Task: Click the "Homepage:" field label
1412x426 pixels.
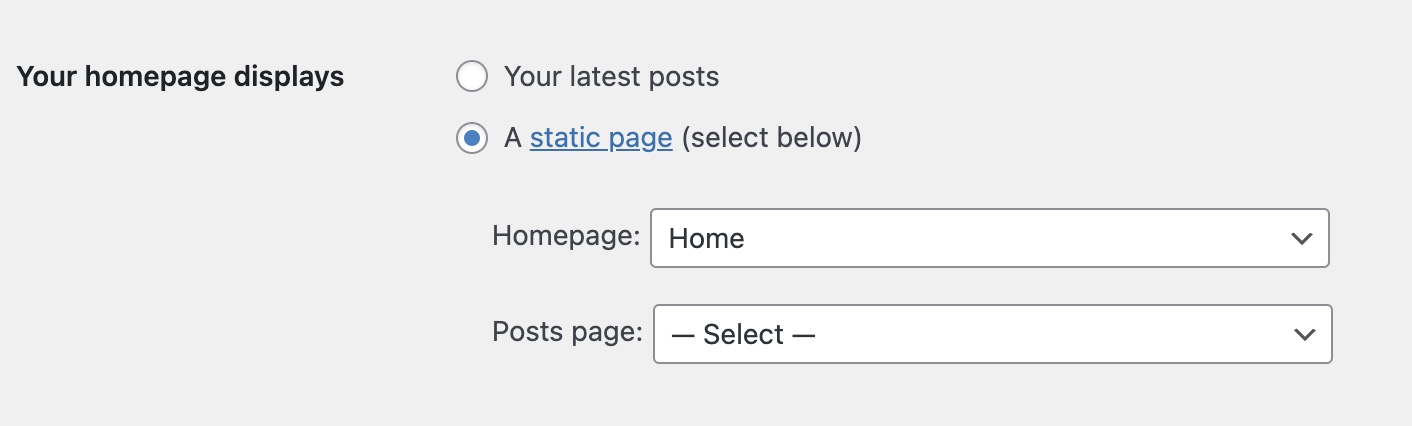Action: (x=566, y=236)
